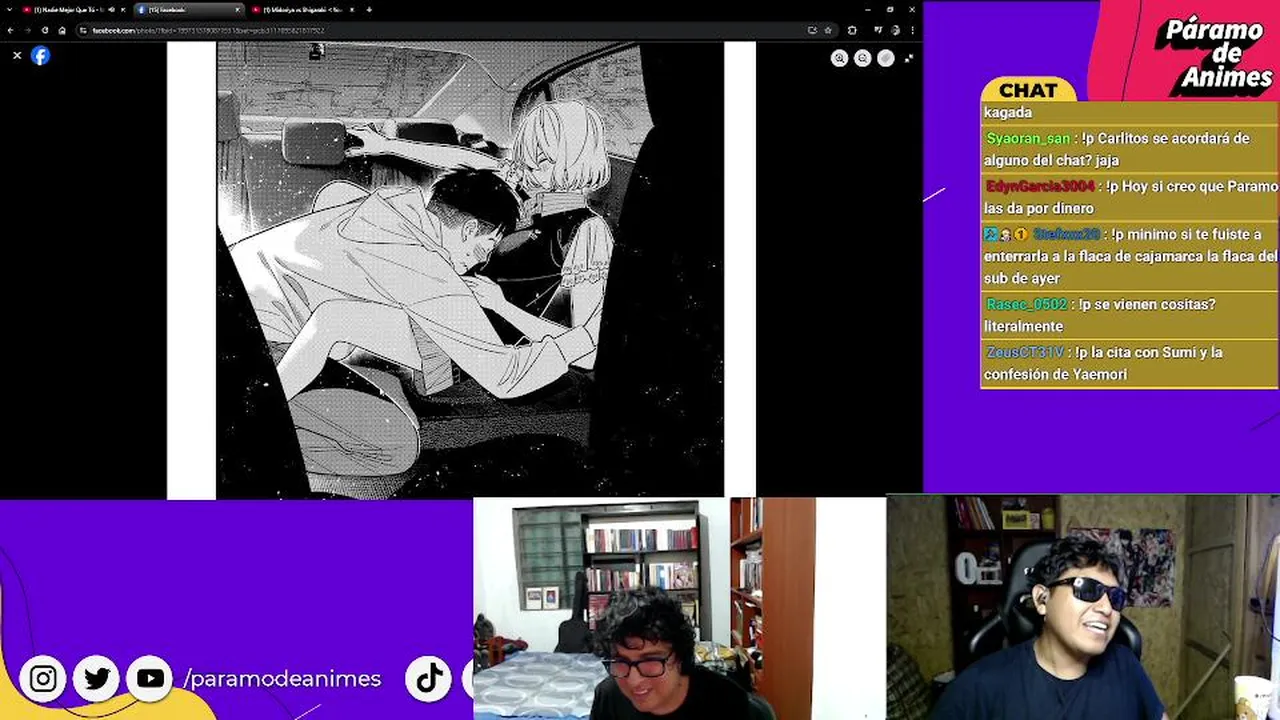This screenshot has height=720, width=1280.
Task: Bookmark this page with star icon
Action: 828,30
